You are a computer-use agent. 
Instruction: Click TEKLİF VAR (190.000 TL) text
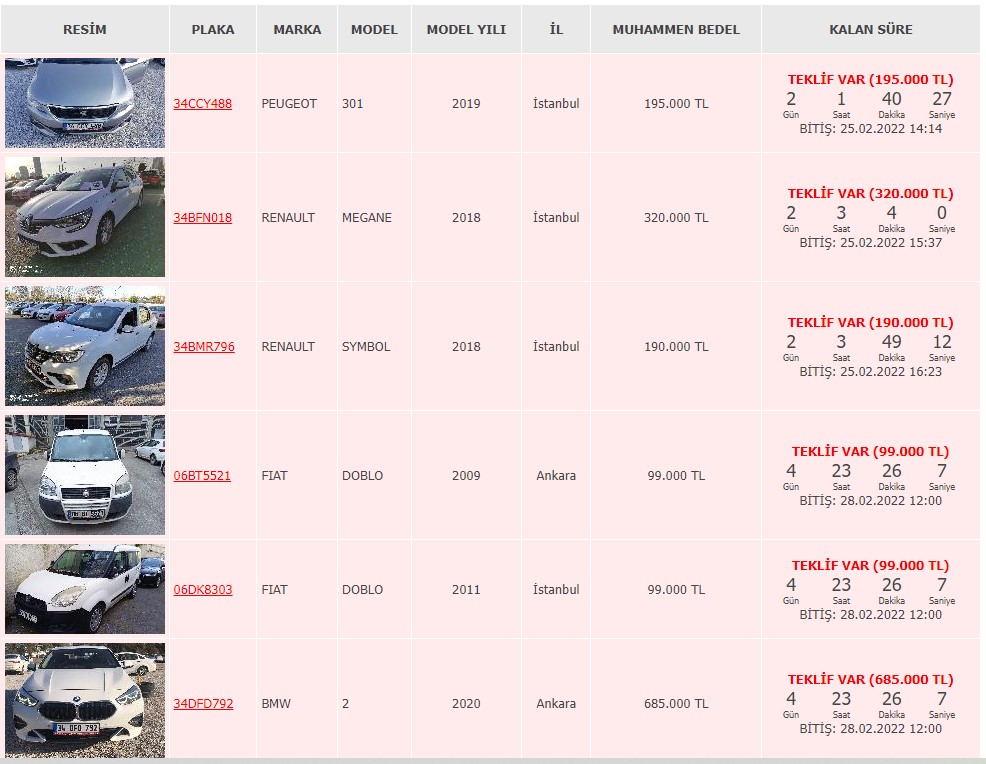[x=870, y=323]
